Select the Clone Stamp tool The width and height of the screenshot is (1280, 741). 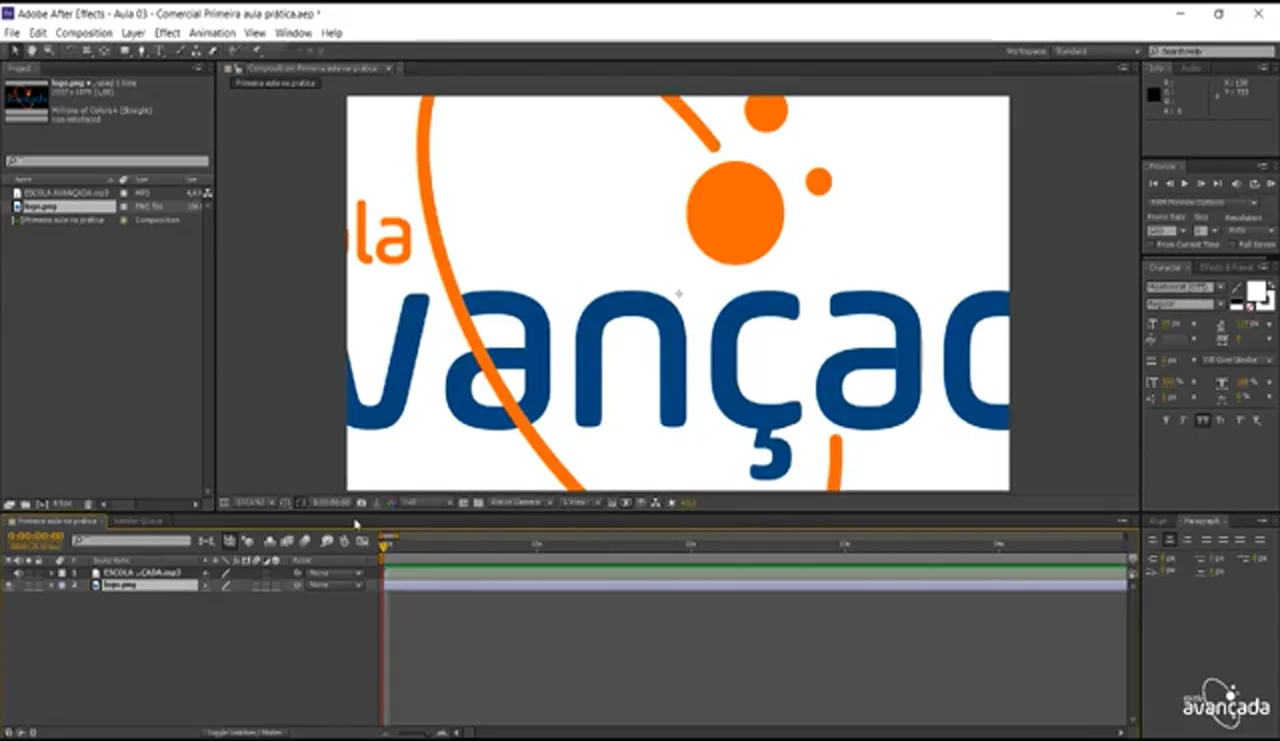(x=196, y=50)
